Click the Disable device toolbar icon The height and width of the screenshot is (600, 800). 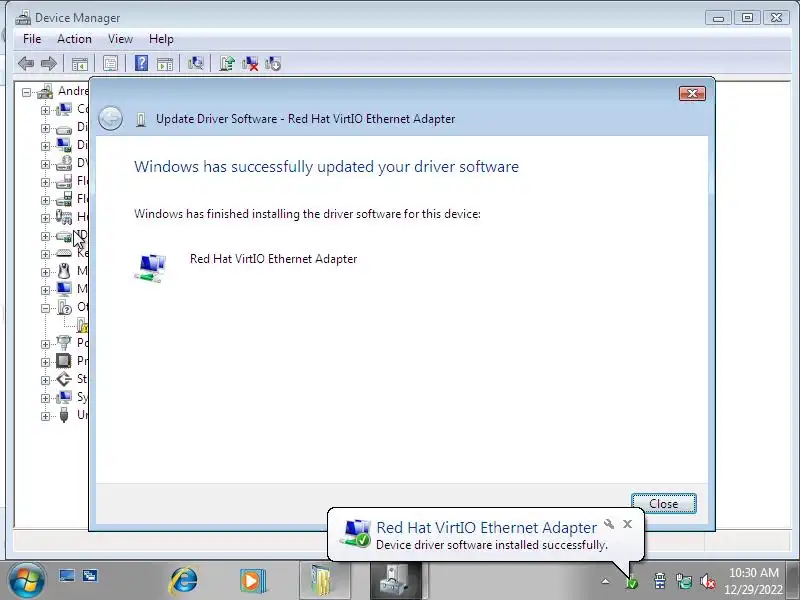click(273, 64)
